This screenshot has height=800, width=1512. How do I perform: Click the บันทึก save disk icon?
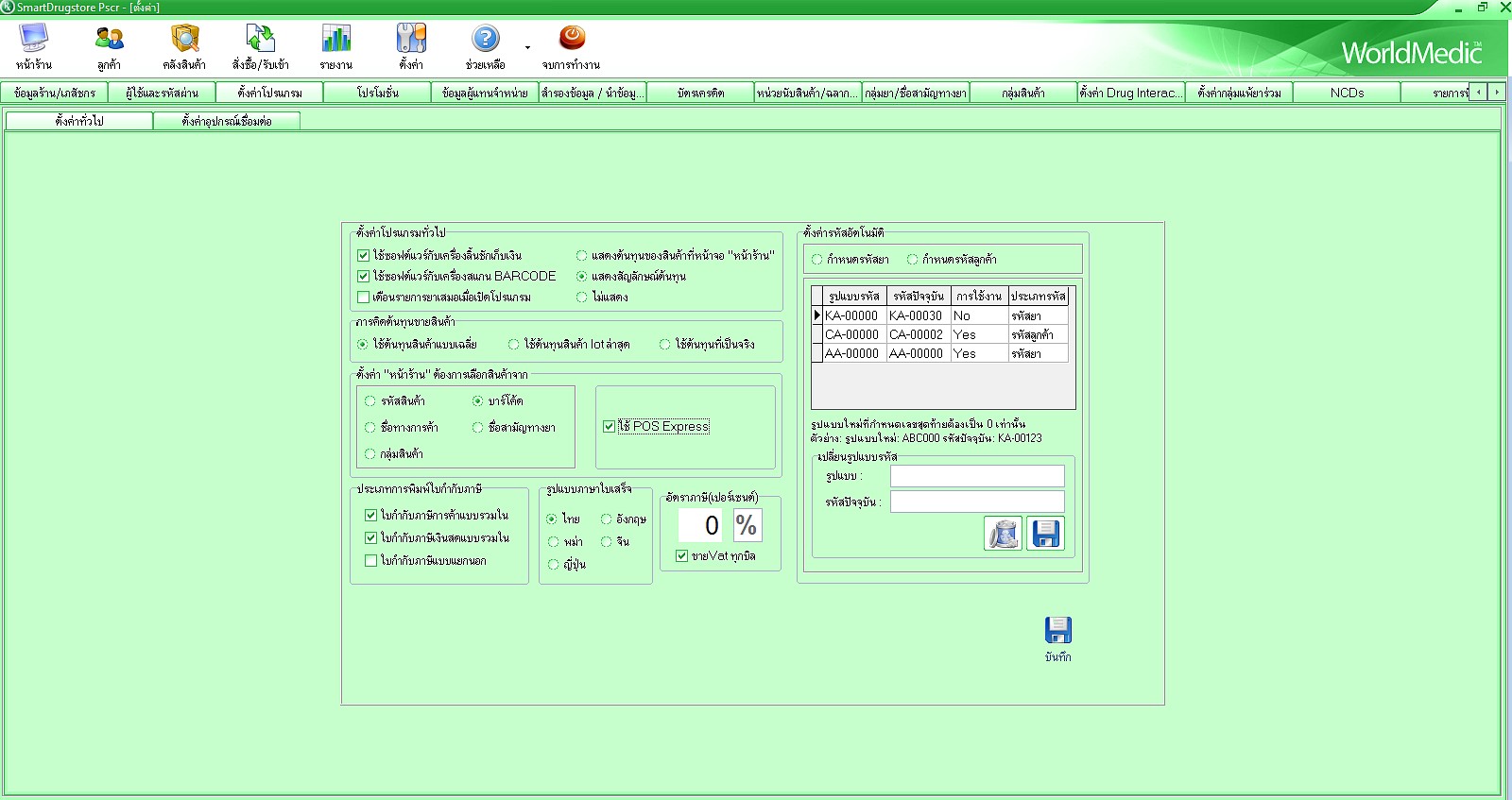[x=1057, y=631]
